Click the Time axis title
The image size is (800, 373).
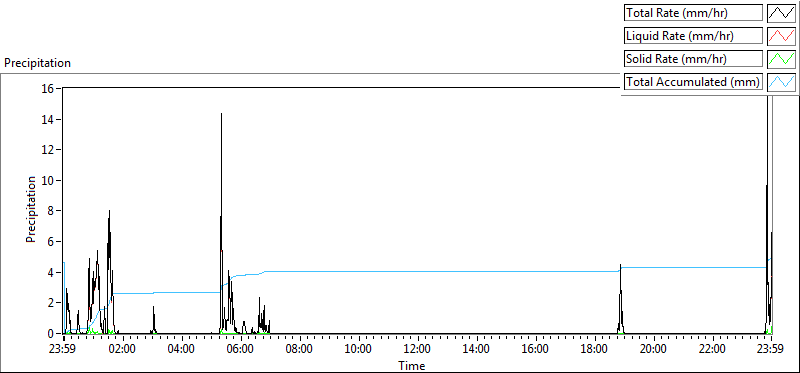(x=412, y=365)
